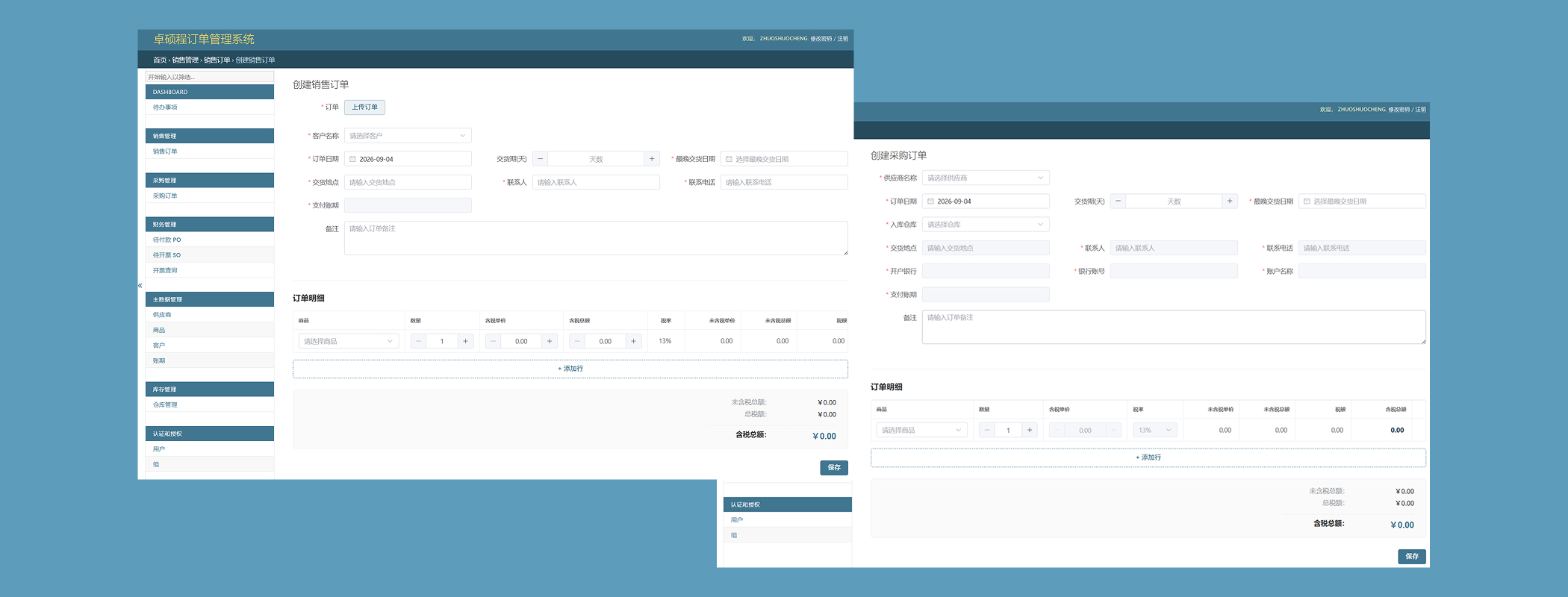Increase tax-included total in sales order row
1568x597 pixels.
click(x=633, y=341)
